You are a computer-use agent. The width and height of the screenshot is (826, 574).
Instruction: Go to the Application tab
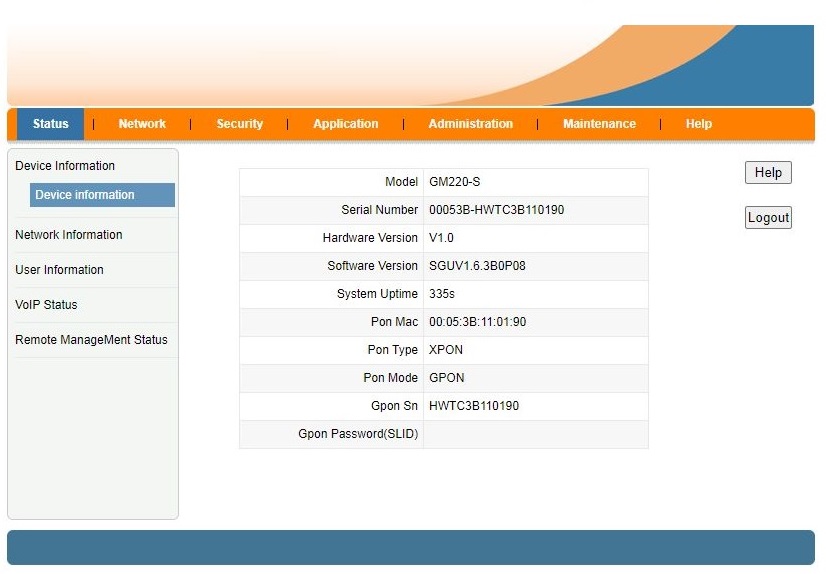345,124
